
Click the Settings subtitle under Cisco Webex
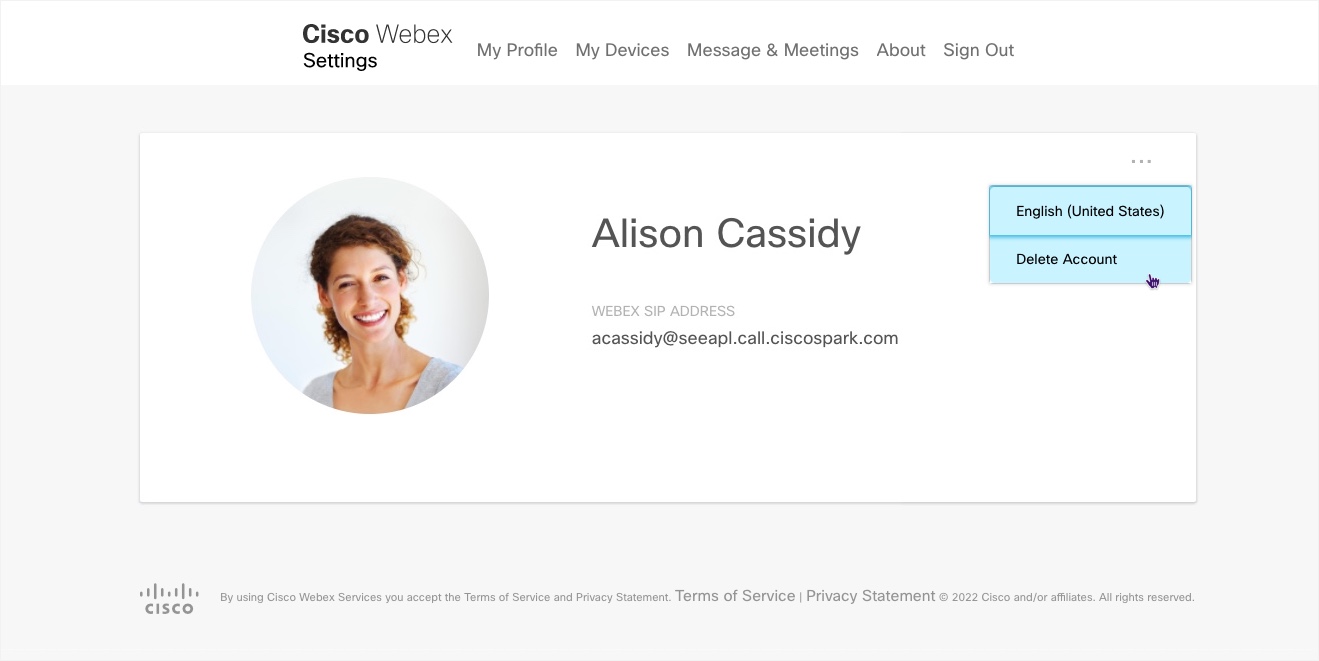340,61
